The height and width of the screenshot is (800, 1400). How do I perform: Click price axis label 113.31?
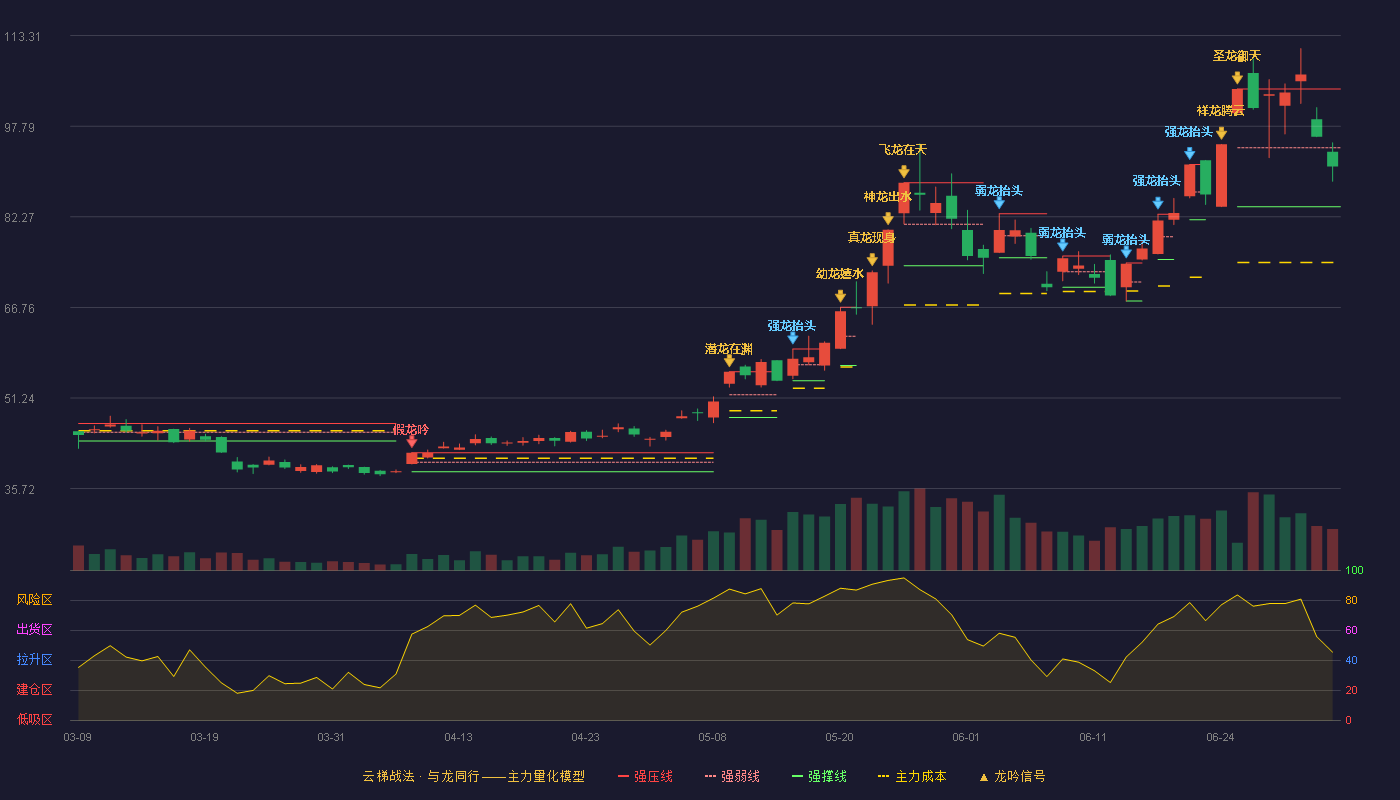tap(22, 37)
